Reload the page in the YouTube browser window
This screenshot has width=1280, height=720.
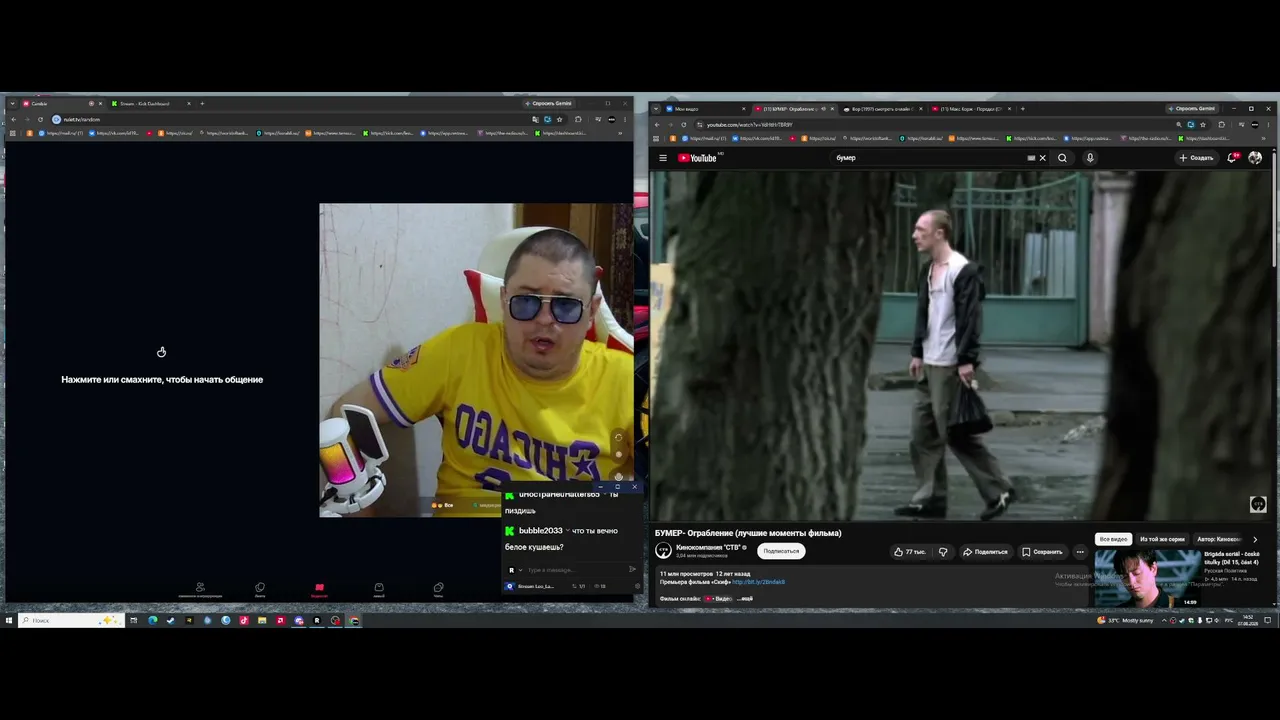[684, 125]
